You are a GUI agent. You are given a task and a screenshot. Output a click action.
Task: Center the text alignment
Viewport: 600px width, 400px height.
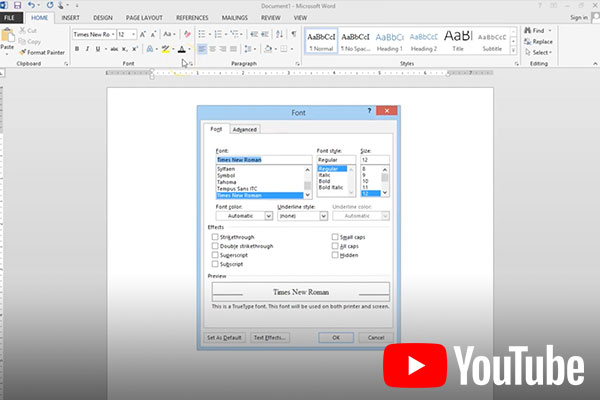212,49
